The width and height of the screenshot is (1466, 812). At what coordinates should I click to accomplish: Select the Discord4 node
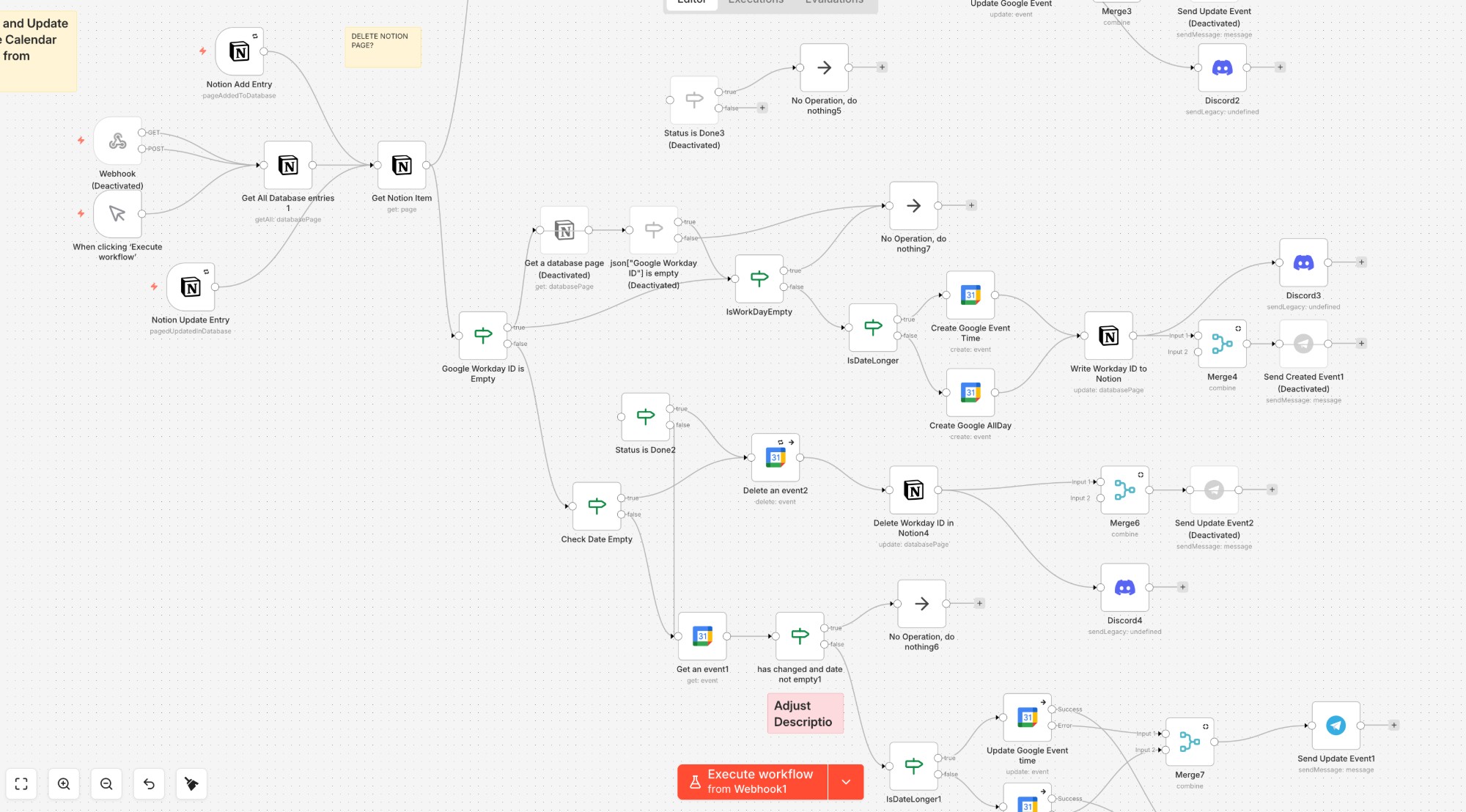[x=1124, y=588]
